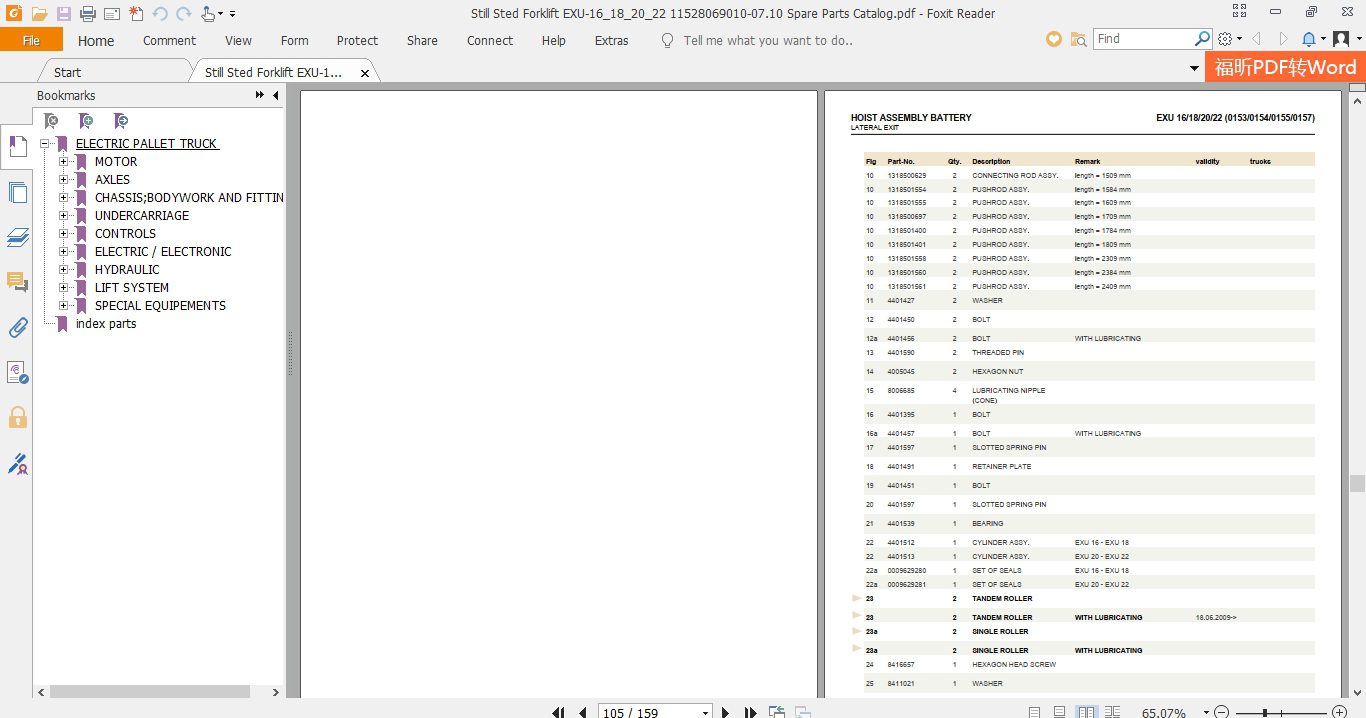Click the Tell me what you want to do box
This screenshot has width=1366, height=718.
click(768, 41)
